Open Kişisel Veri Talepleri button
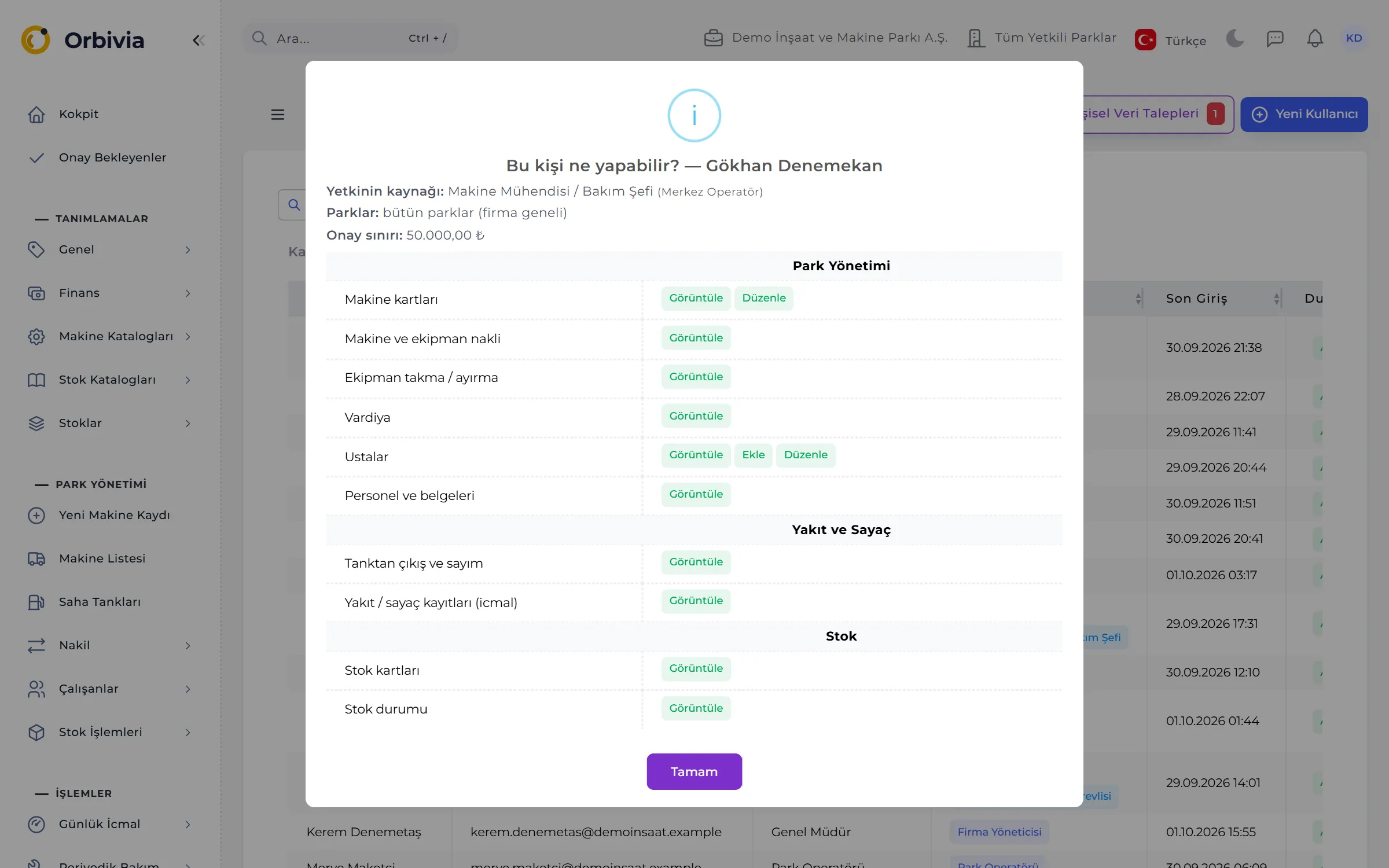1389x868 pixels. [x=1157, y=114]
